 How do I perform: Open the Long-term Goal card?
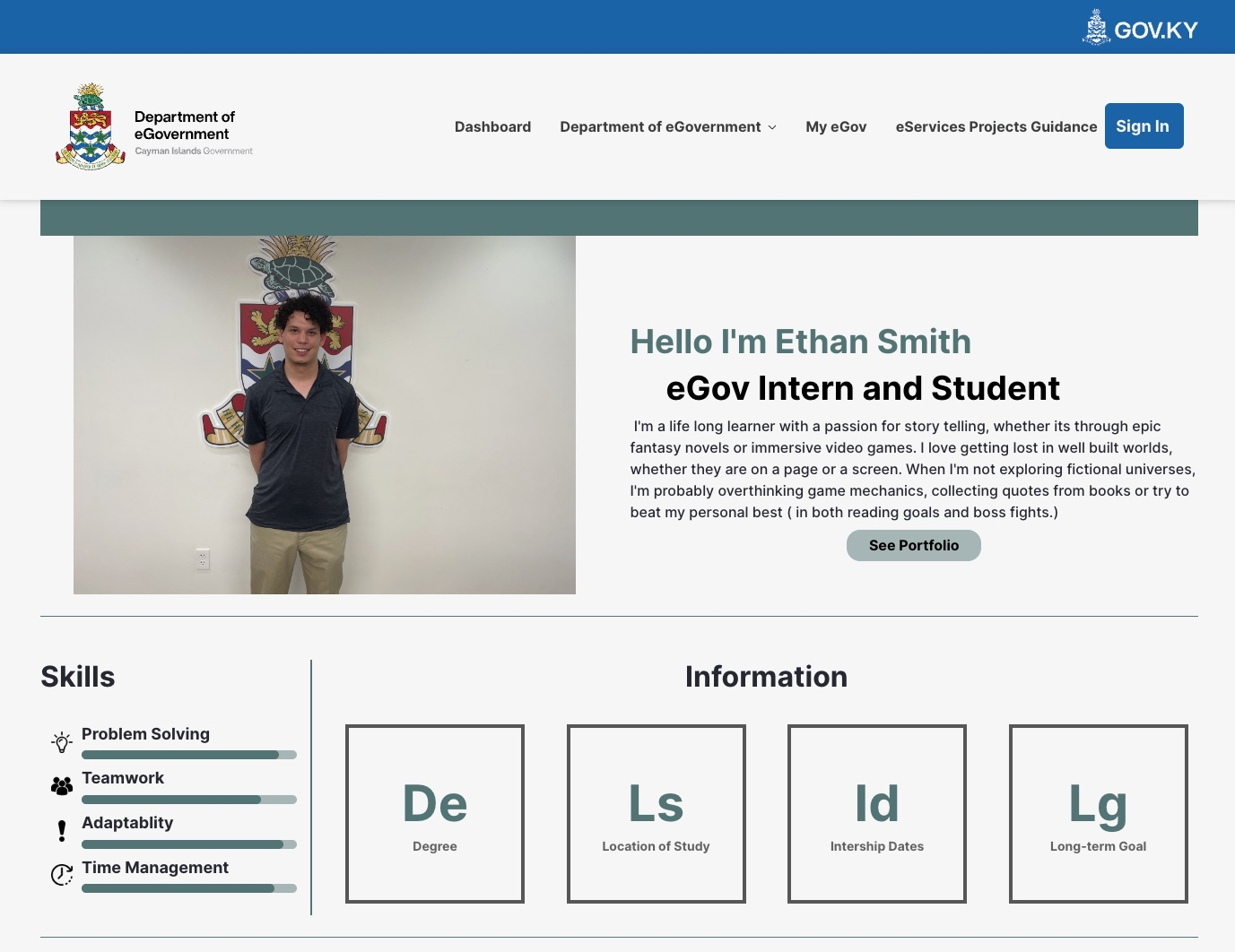coord(1098,814)
